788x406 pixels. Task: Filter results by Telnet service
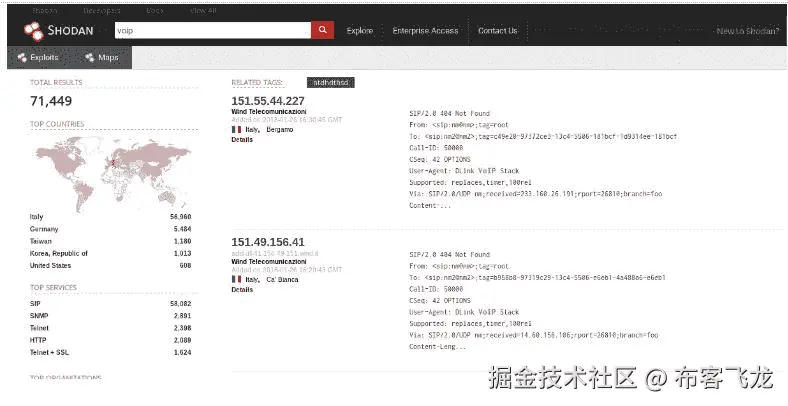click(x=39, y=328)
